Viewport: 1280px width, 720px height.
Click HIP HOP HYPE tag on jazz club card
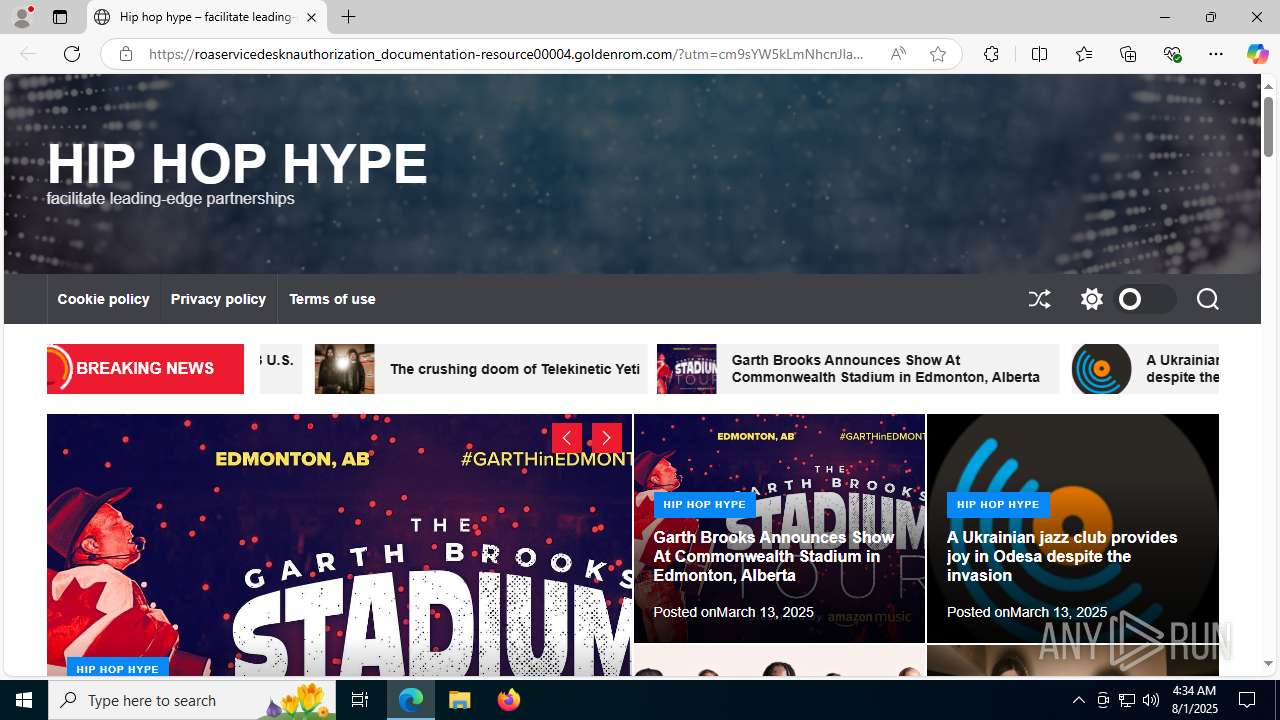point(998,505)
